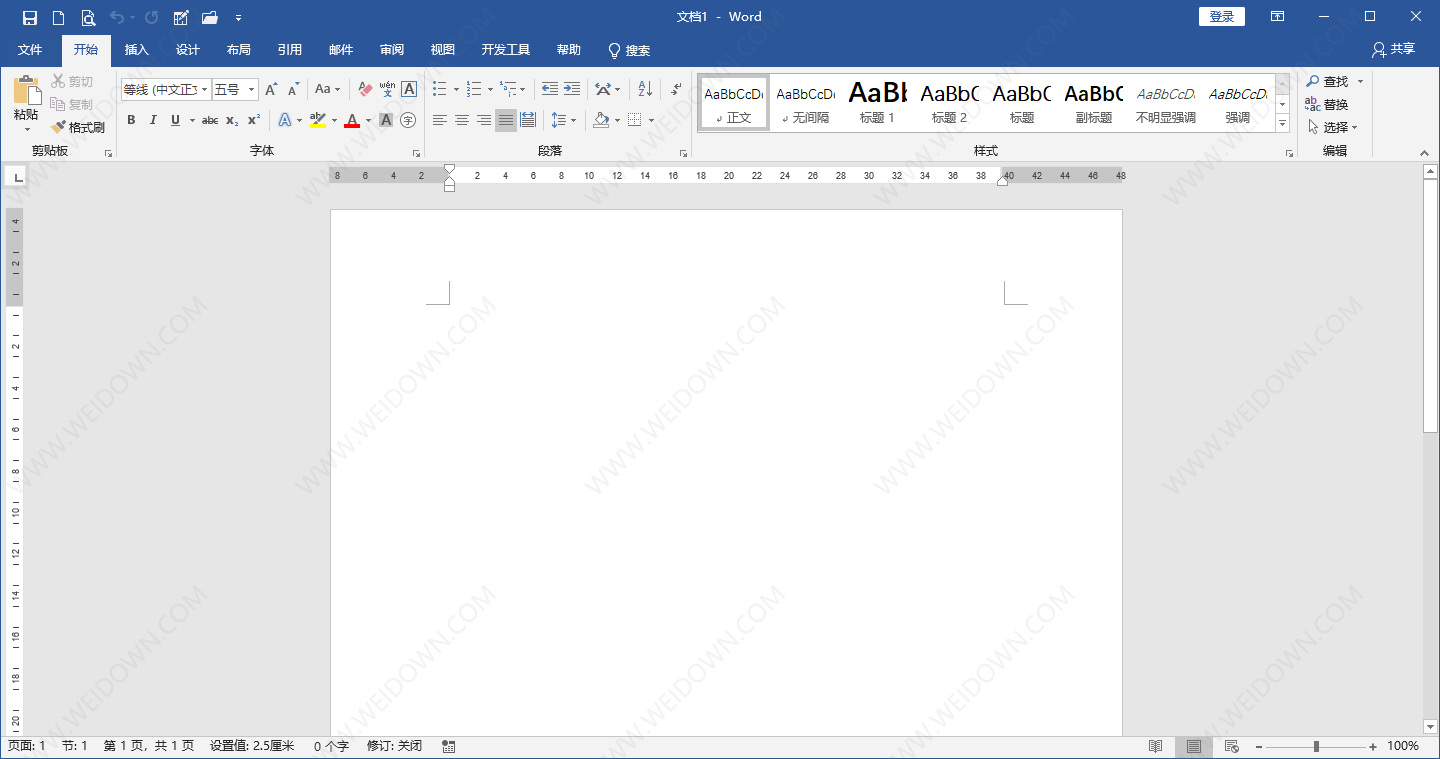
Task: Click the tab stop selector at ruler corner
Action: tap(17, 177)
